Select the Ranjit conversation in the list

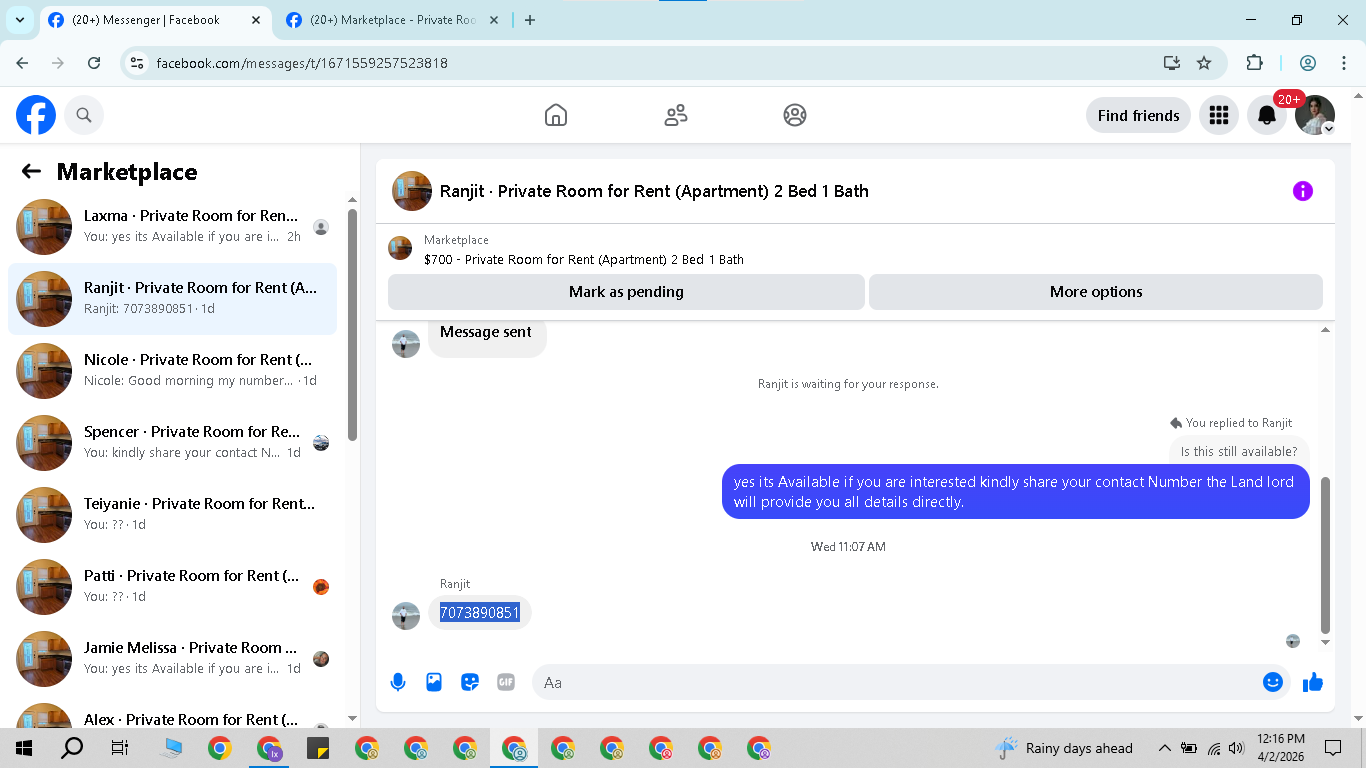pyautogui.click(x=172, y=299)
